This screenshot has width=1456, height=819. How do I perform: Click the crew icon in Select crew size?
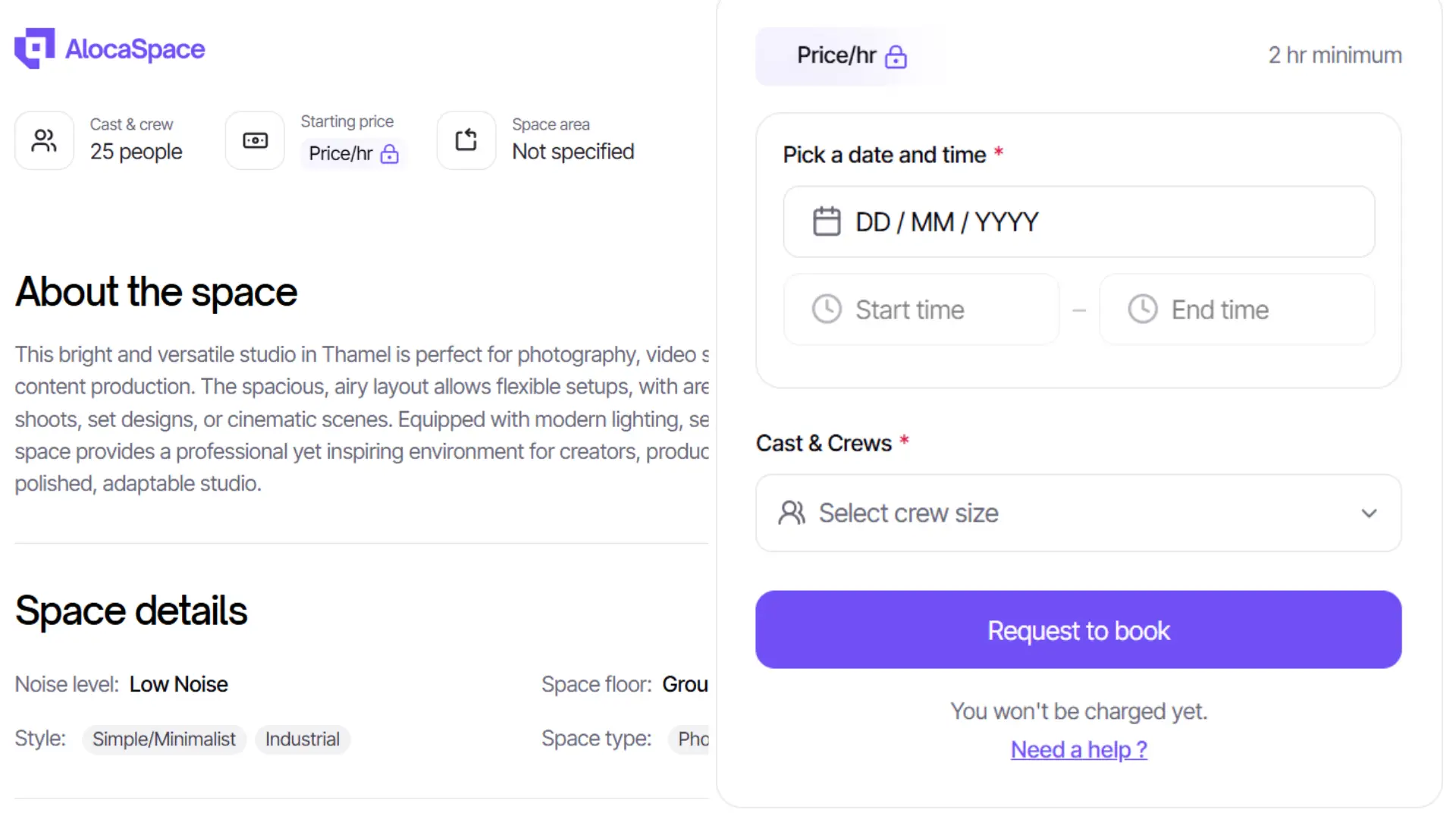pos(792,513)
